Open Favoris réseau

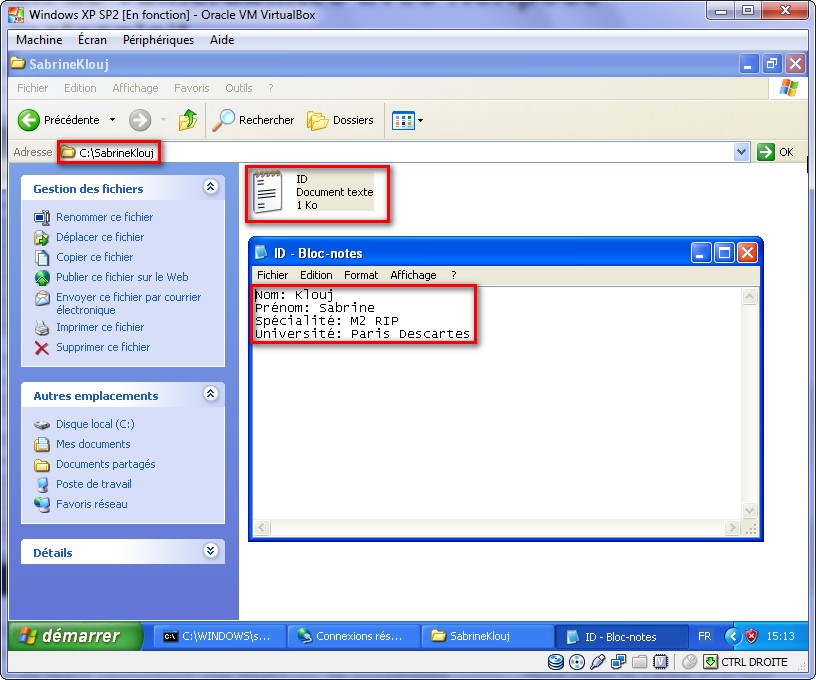(x=92, y=504)
